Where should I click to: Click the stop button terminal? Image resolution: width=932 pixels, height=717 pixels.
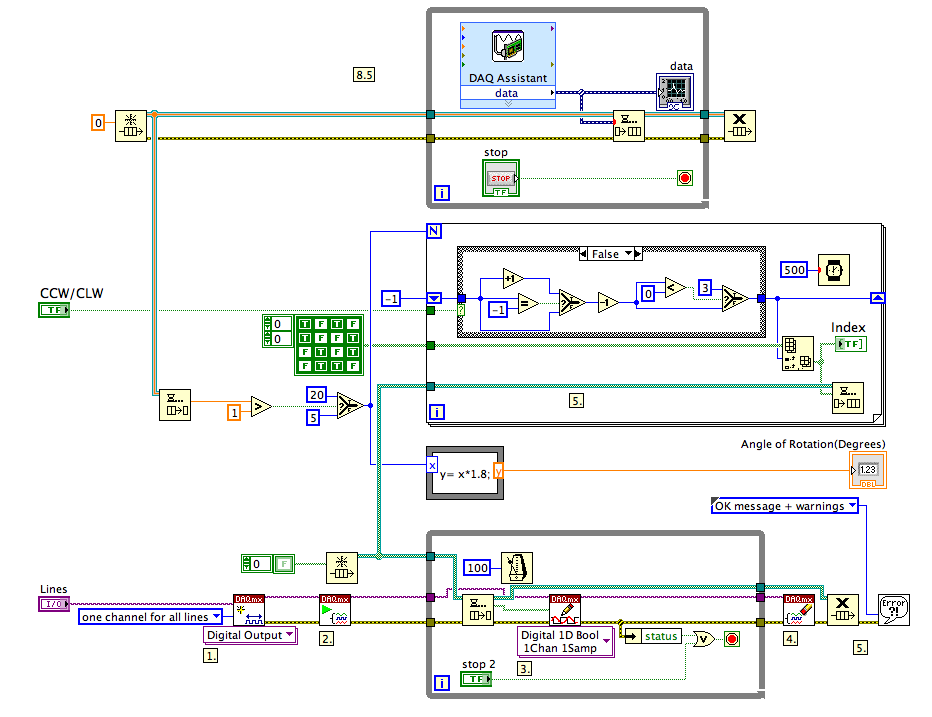501,178
